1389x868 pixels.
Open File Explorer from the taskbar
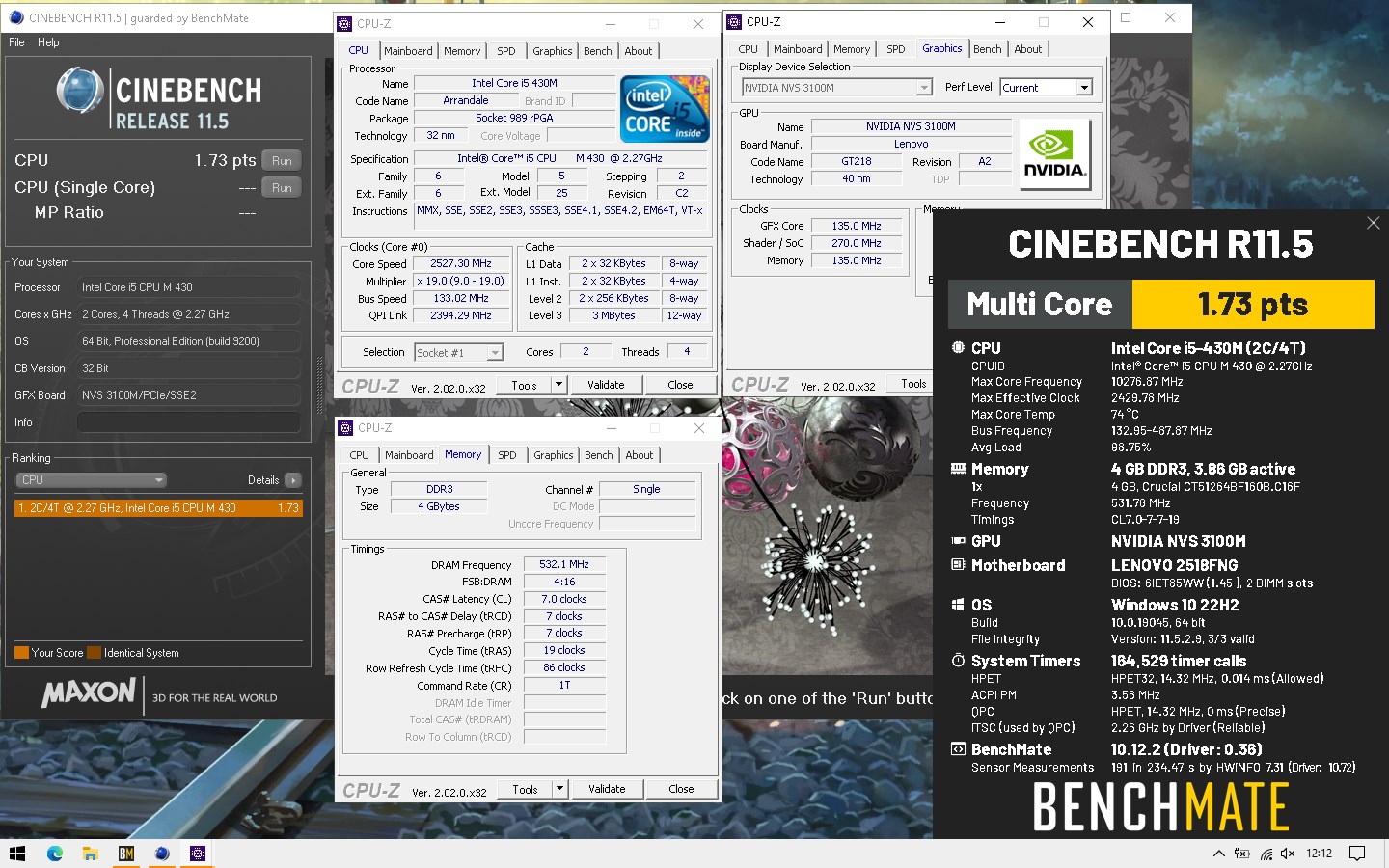pos(90,854)
